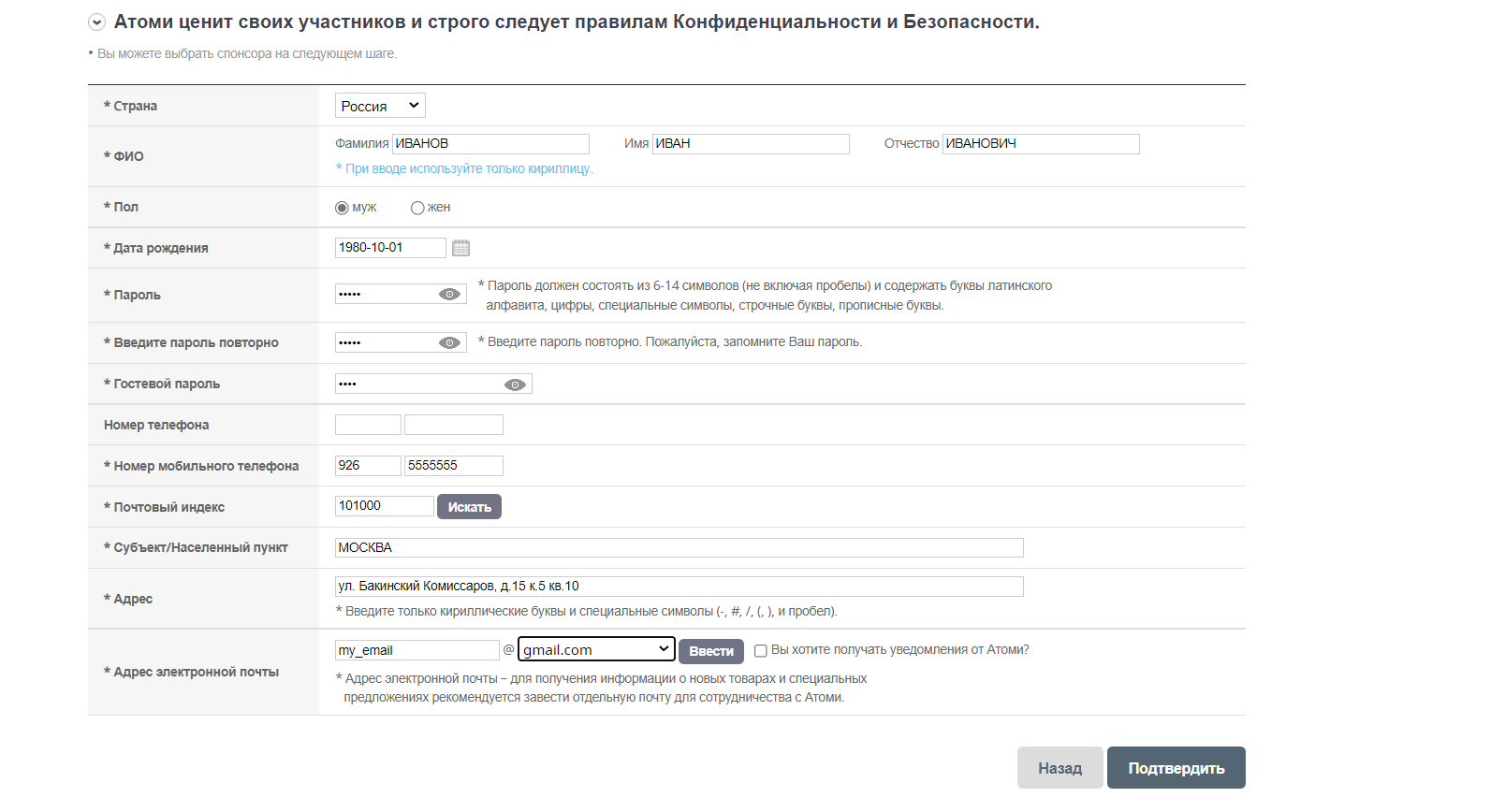Click the Имя field containing ИВАН
Viewport: 1505px width, 812px height.
[x=751, y=144]
